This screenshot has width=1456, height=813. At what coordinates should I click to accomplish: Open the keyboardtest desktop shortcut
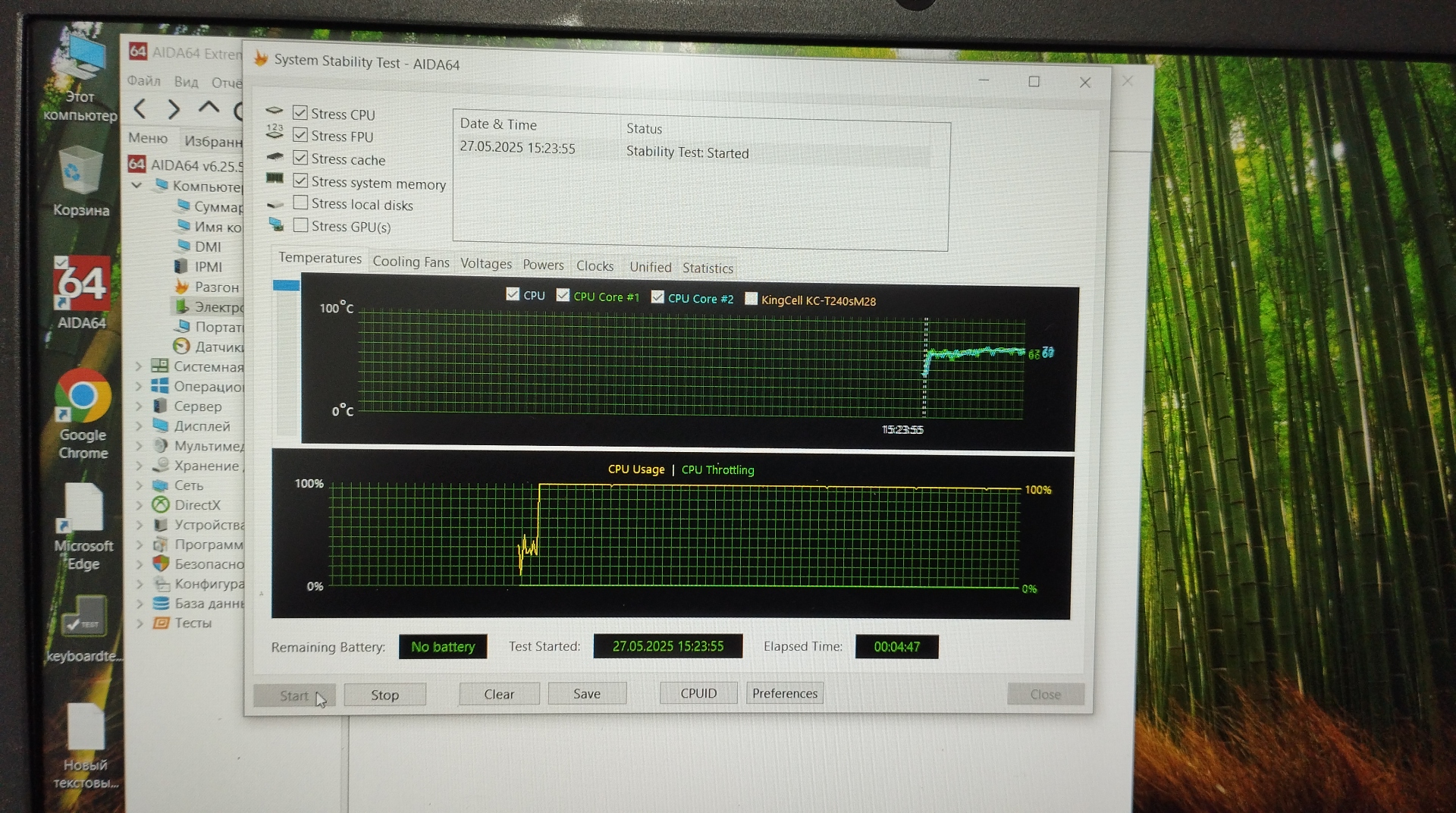(83, 617)
